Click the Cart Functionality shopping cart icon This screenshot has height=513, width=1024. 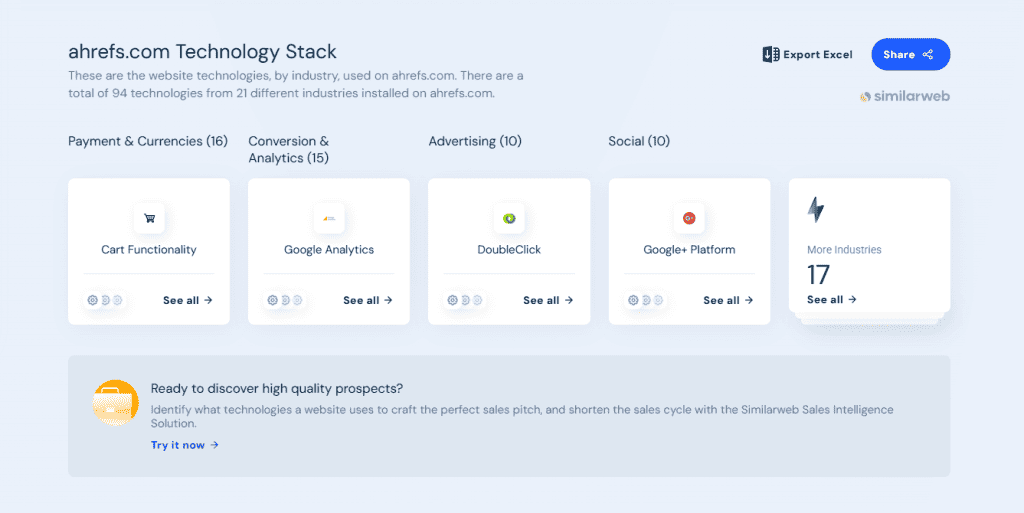point(149,218)
